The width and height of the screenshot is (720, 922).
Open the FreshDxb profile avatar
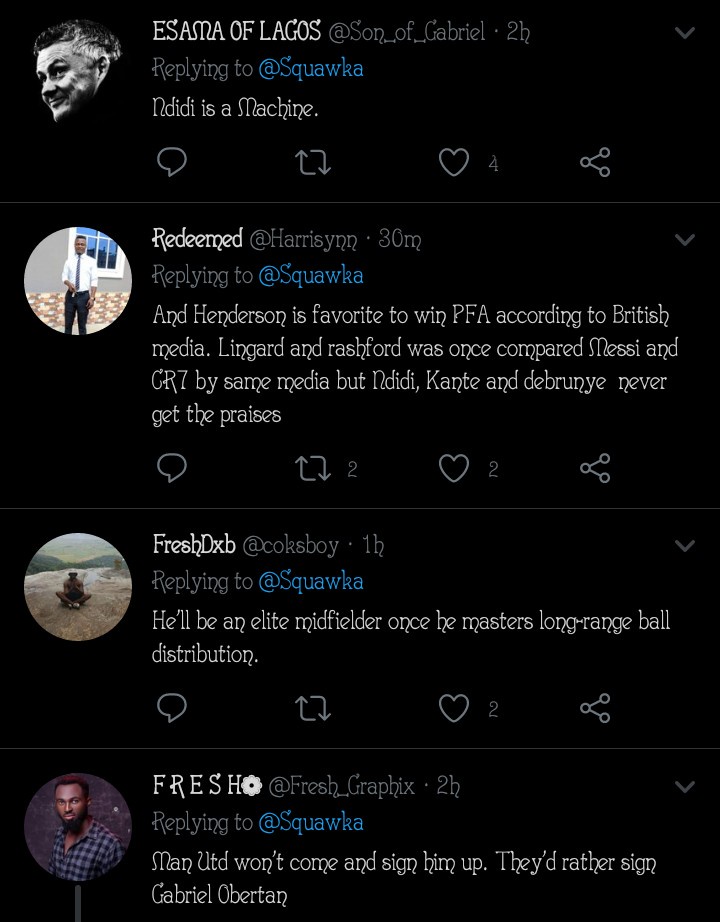click(x=78, y=587)
